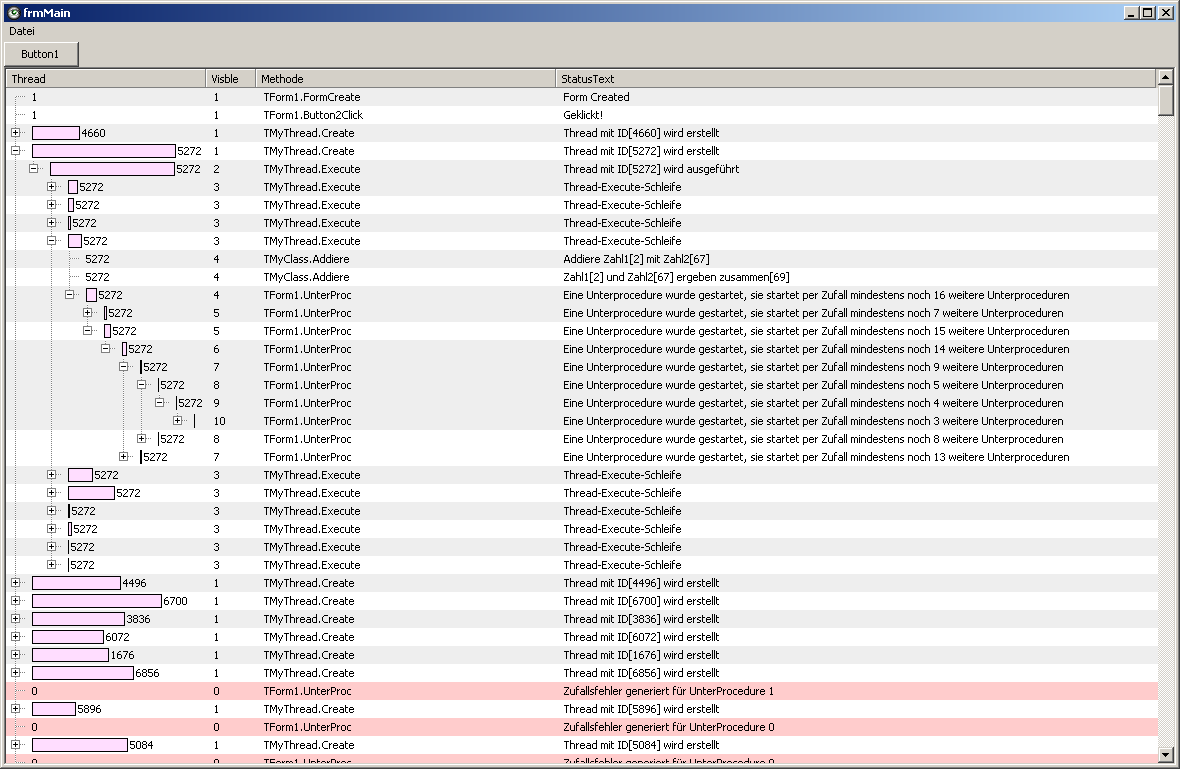
Task: Expand the UnterProc node with 3 weitere
Action: 178,421
